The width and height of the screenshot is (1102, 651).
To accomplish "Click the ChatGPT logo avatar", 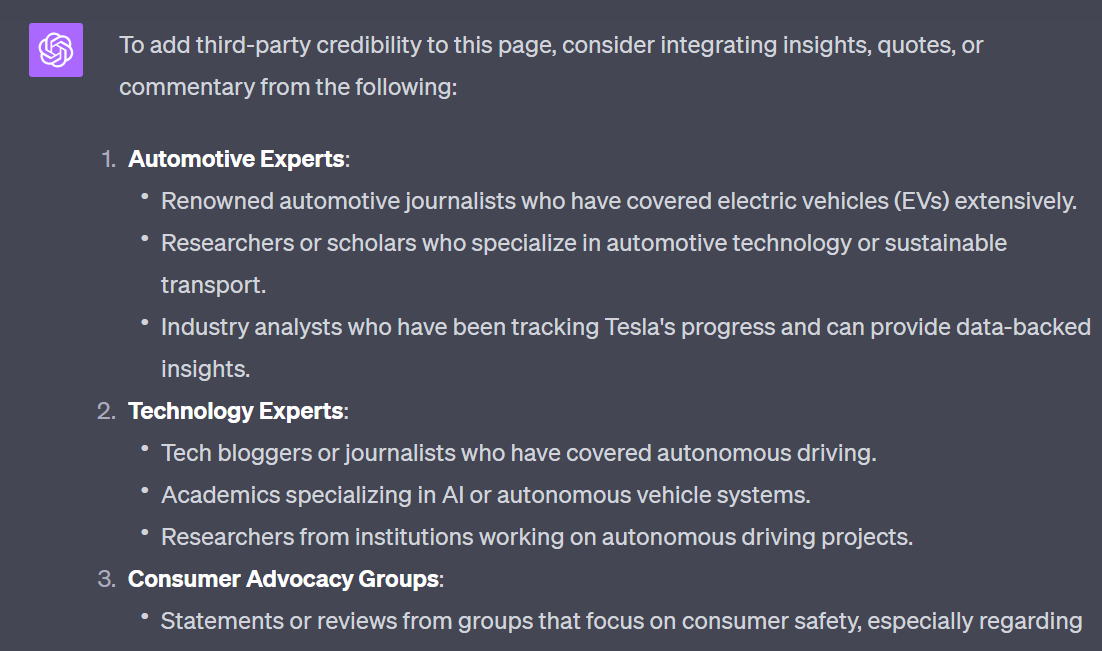I will [x=56, y=50].
